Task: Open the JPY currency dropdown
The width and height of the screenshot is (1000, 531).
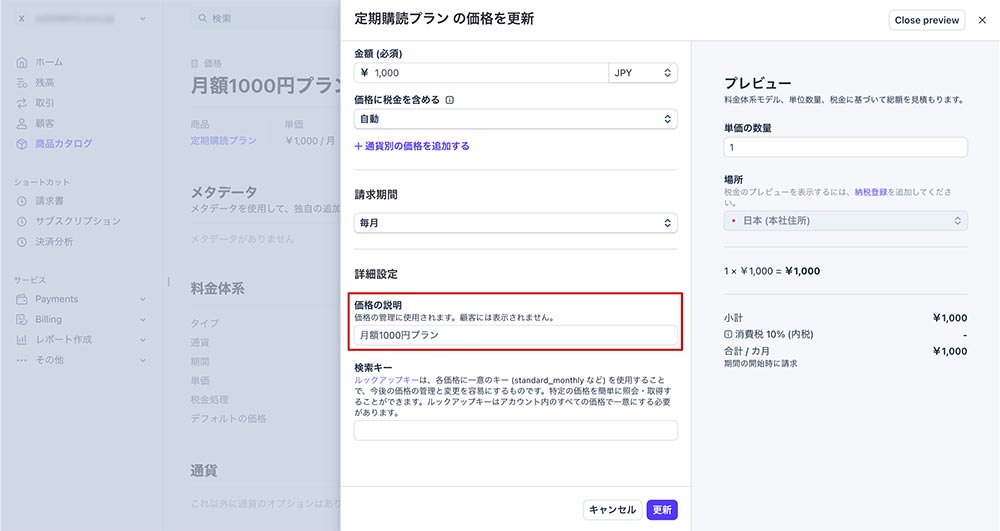Action: (643, 73)
